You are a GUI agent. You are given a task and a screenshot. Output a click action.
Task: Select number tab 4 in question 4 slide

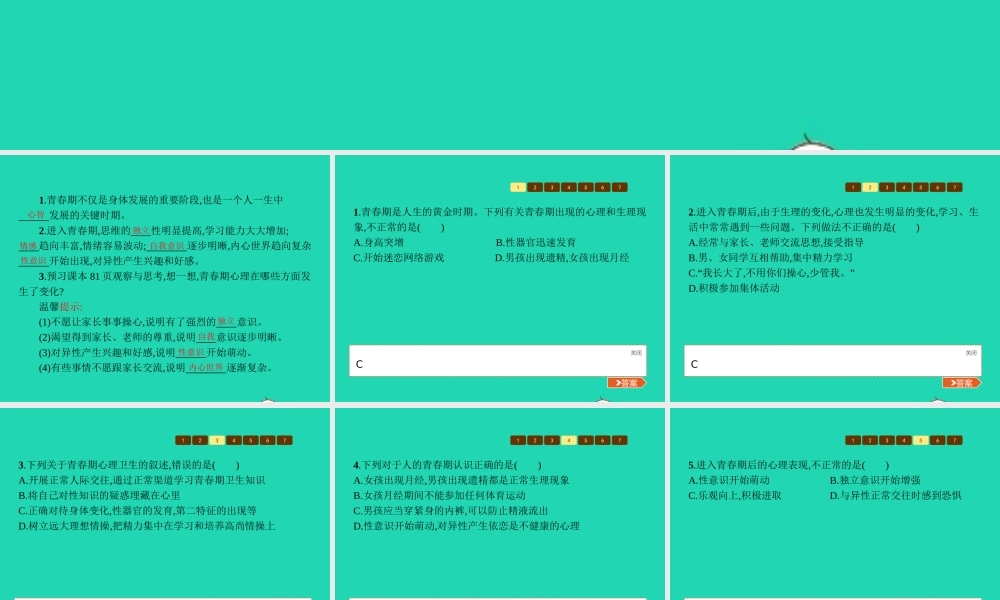coord(568,440)
